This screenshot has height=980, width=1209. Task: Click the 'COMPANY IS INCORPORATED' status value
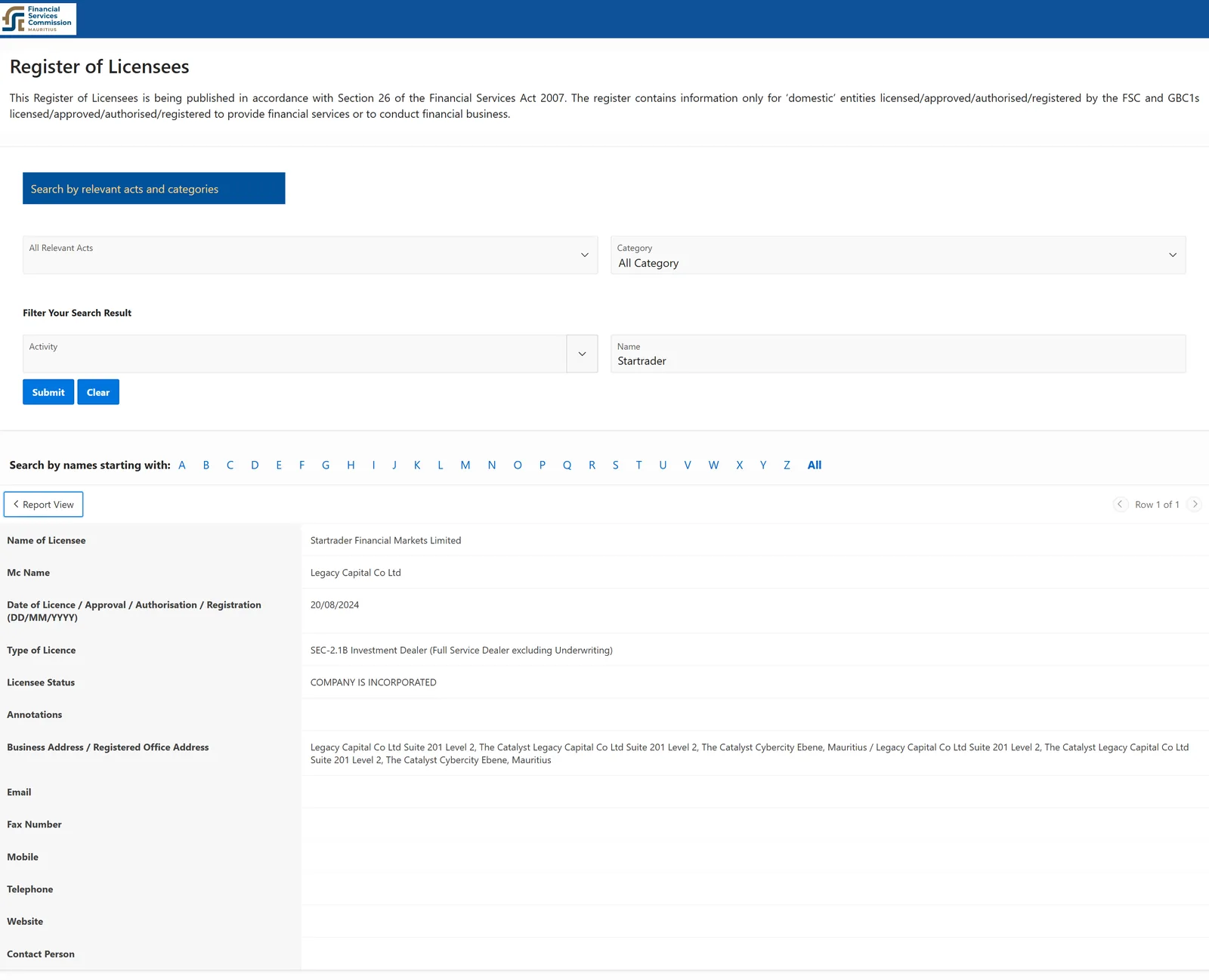[x=373, y=682]
